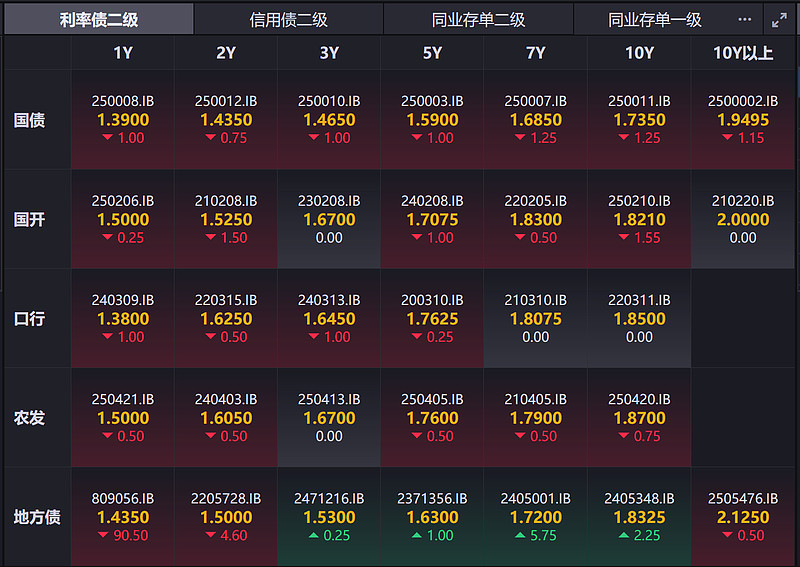Open bond 2500002.IB quote cell
This screenshot has height=567, width=800.
click(743, 120)
